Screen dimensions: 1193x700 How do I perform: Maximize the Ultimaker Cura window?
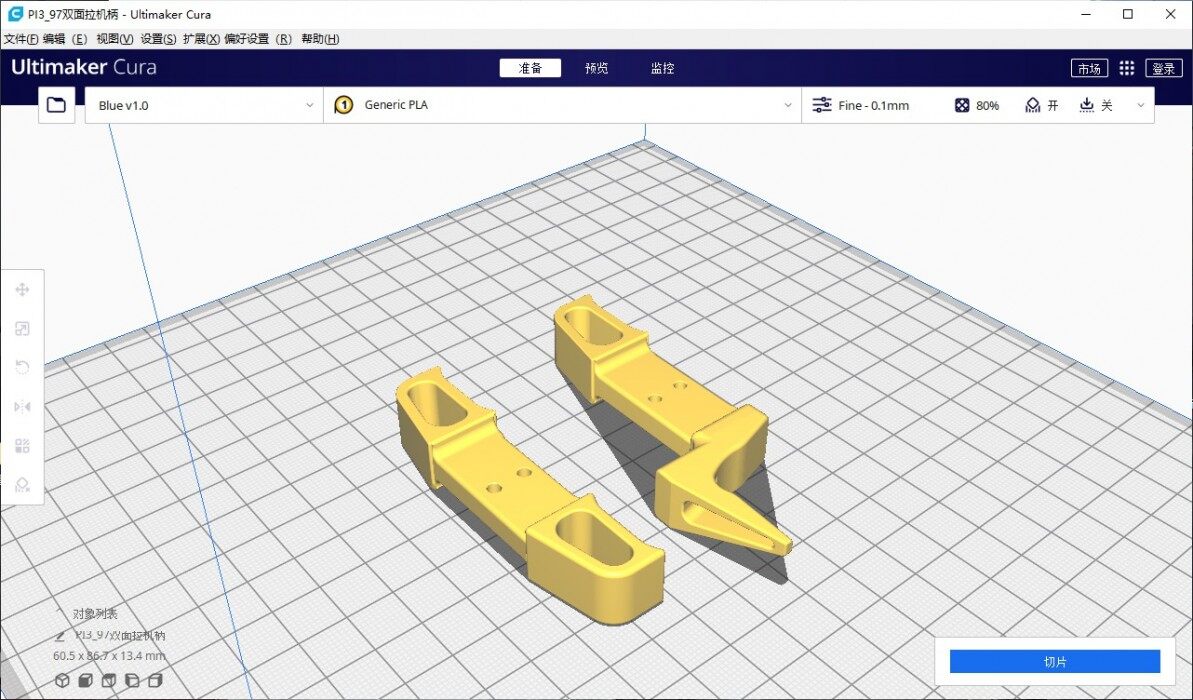tap(1128, 14)
